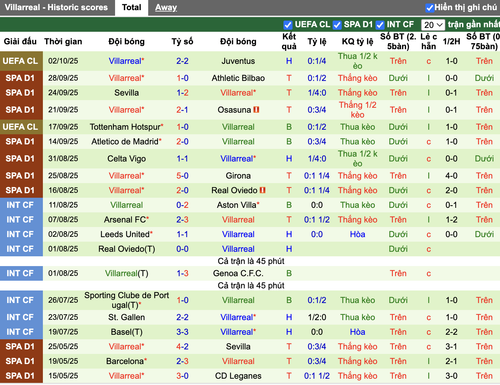
Task: Open Genoa C.F.C. team link
Action: [x=238, y=274]
